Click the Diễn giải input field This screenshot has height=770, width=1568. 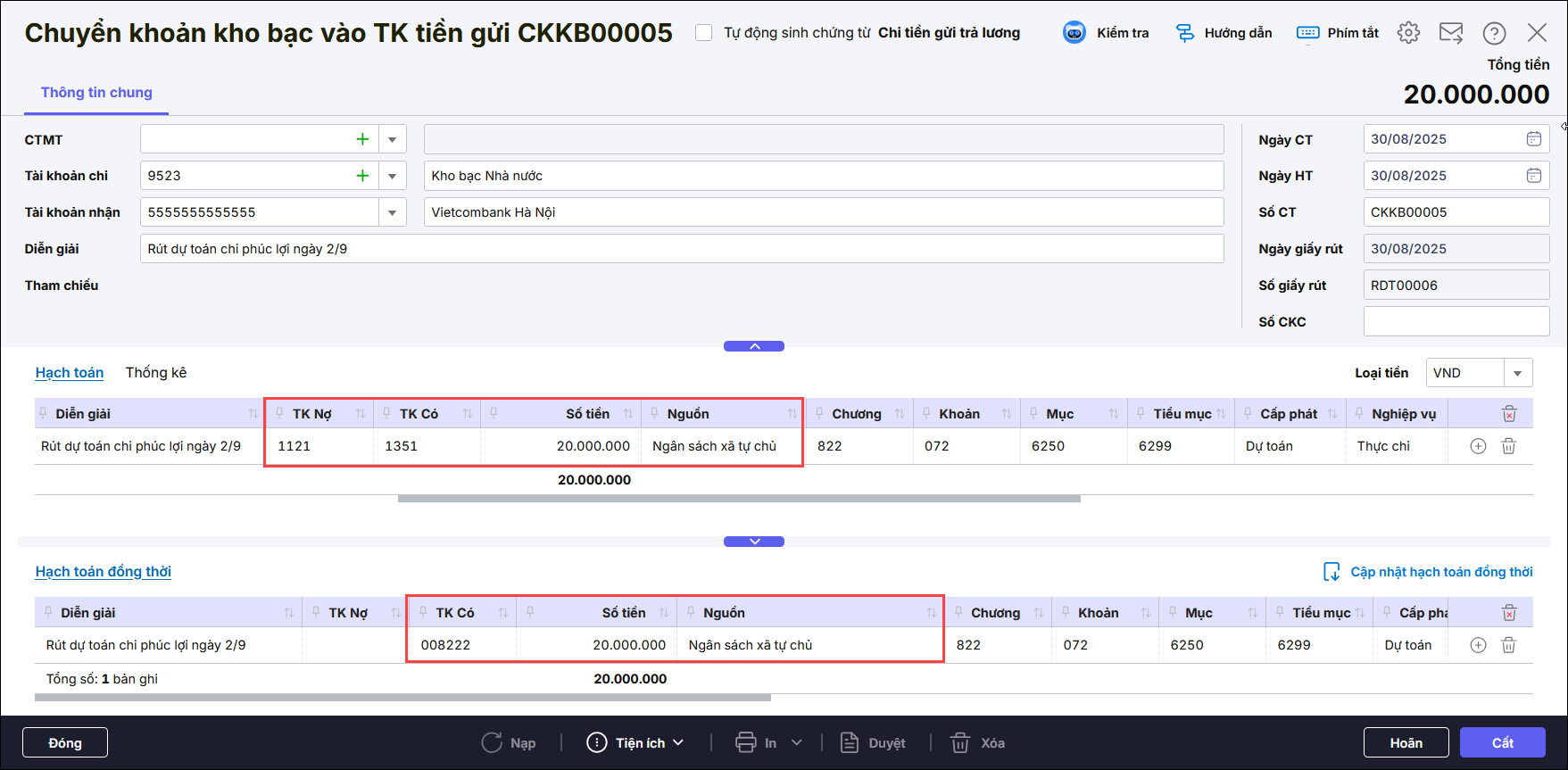coord(682,249)
